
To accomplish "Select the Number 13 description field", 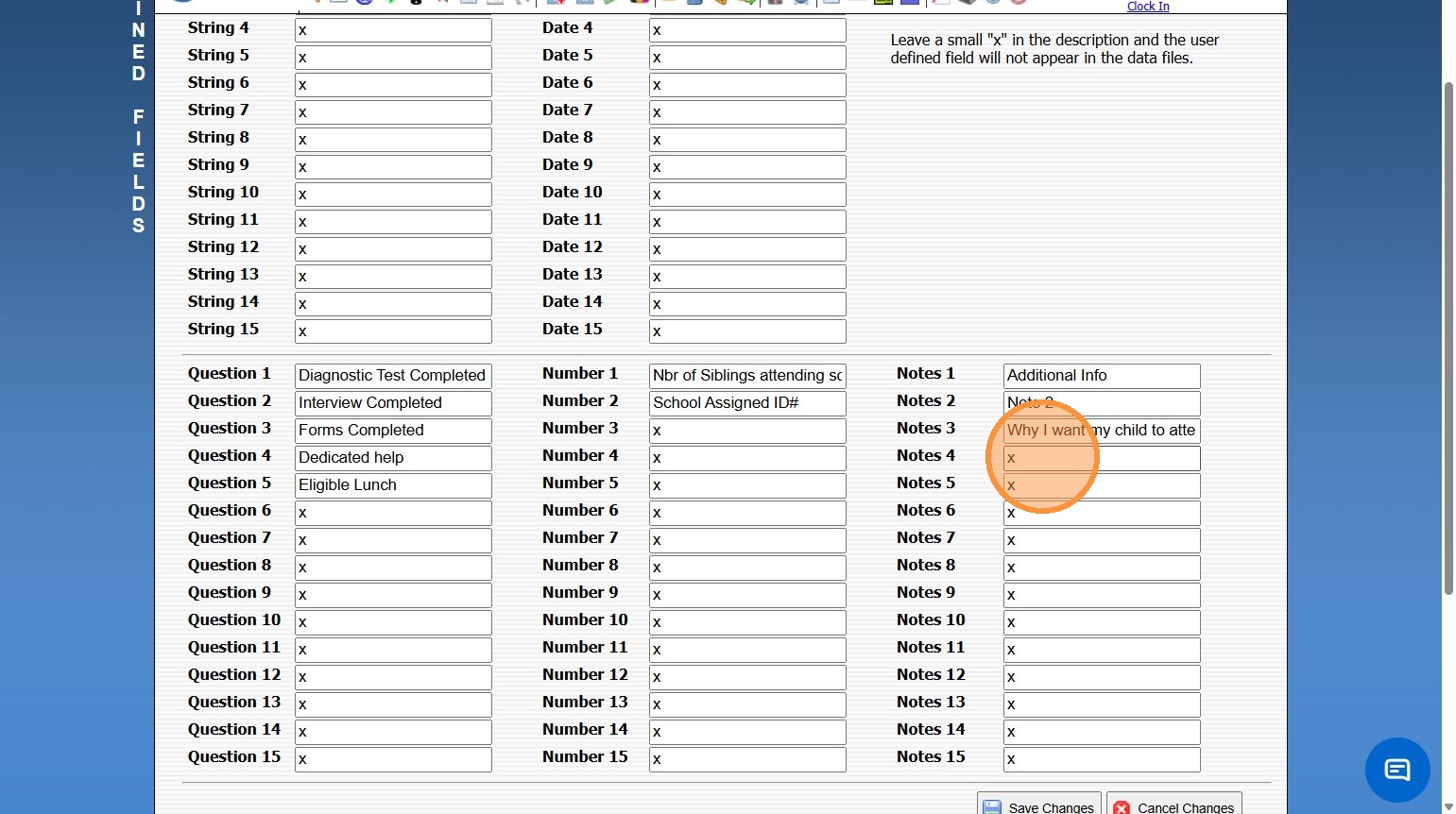I will [747, 704].
